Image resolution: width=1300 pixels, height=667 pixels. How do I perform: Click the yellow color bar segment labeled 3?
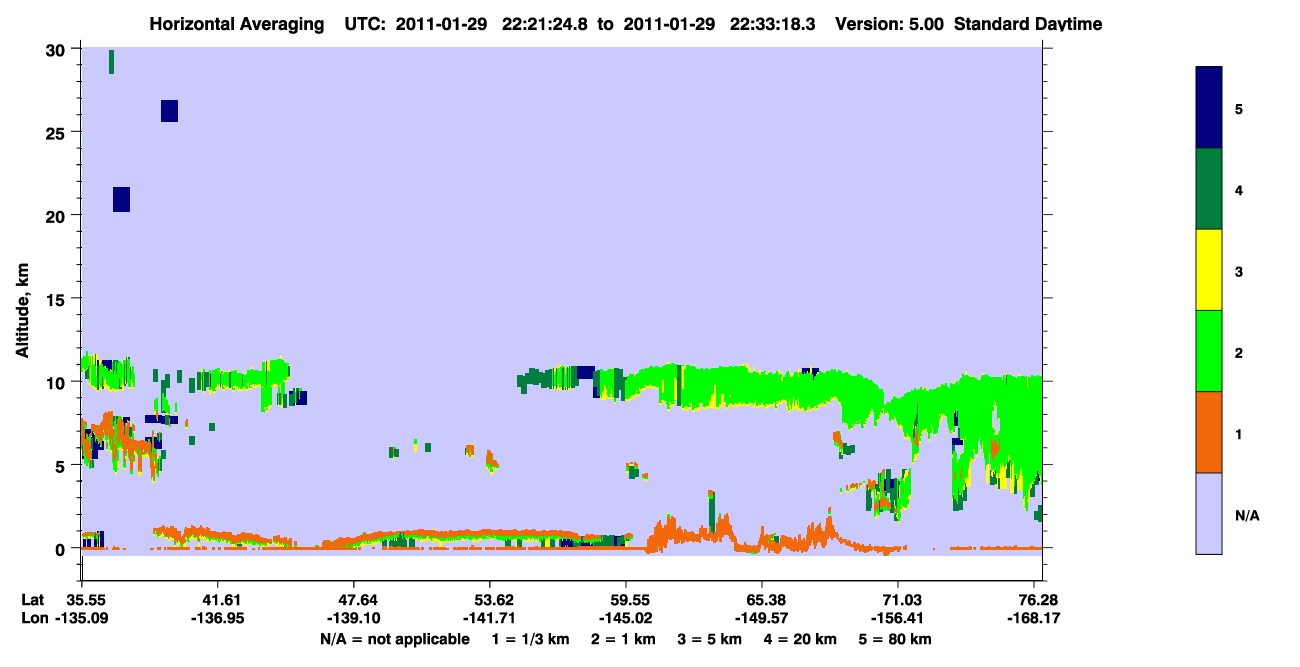[1209, 270]
